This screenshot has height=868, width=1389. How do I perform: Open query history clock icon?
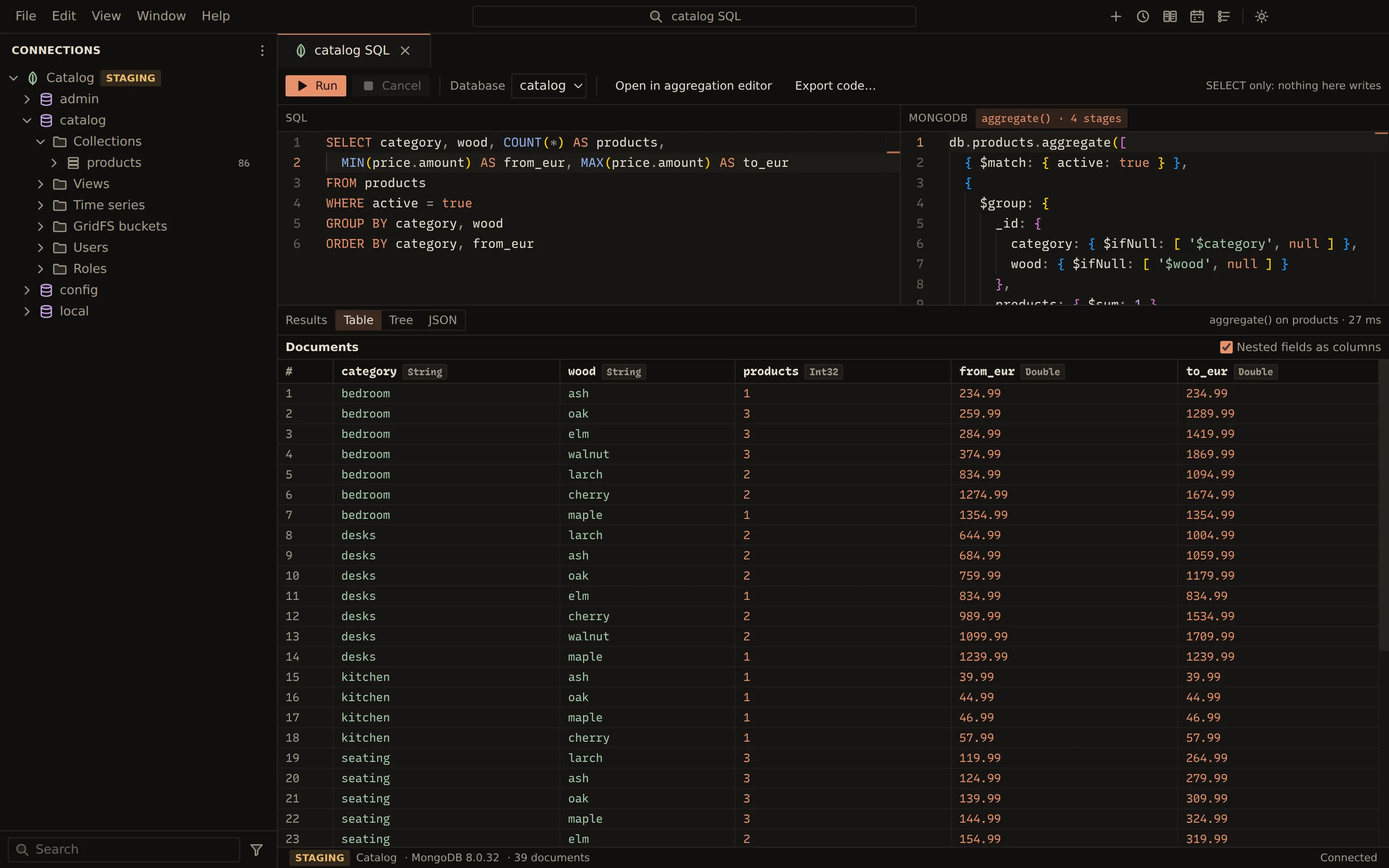[x=1143, y=16]
